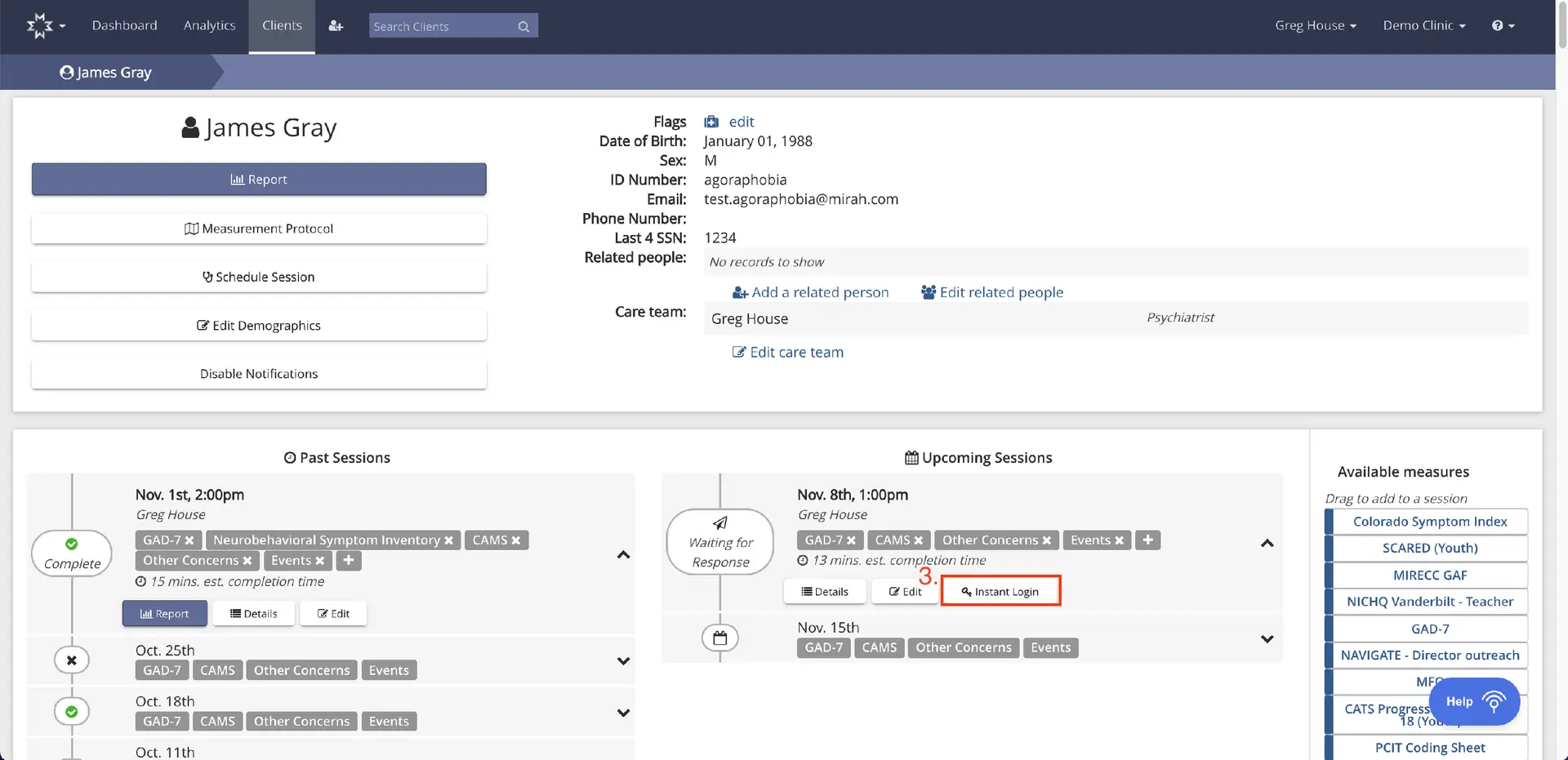Viewport: 1568px width, 760px height.
Task: Click the search magnifier in Search Clients field
Action: tap(523, 25)
